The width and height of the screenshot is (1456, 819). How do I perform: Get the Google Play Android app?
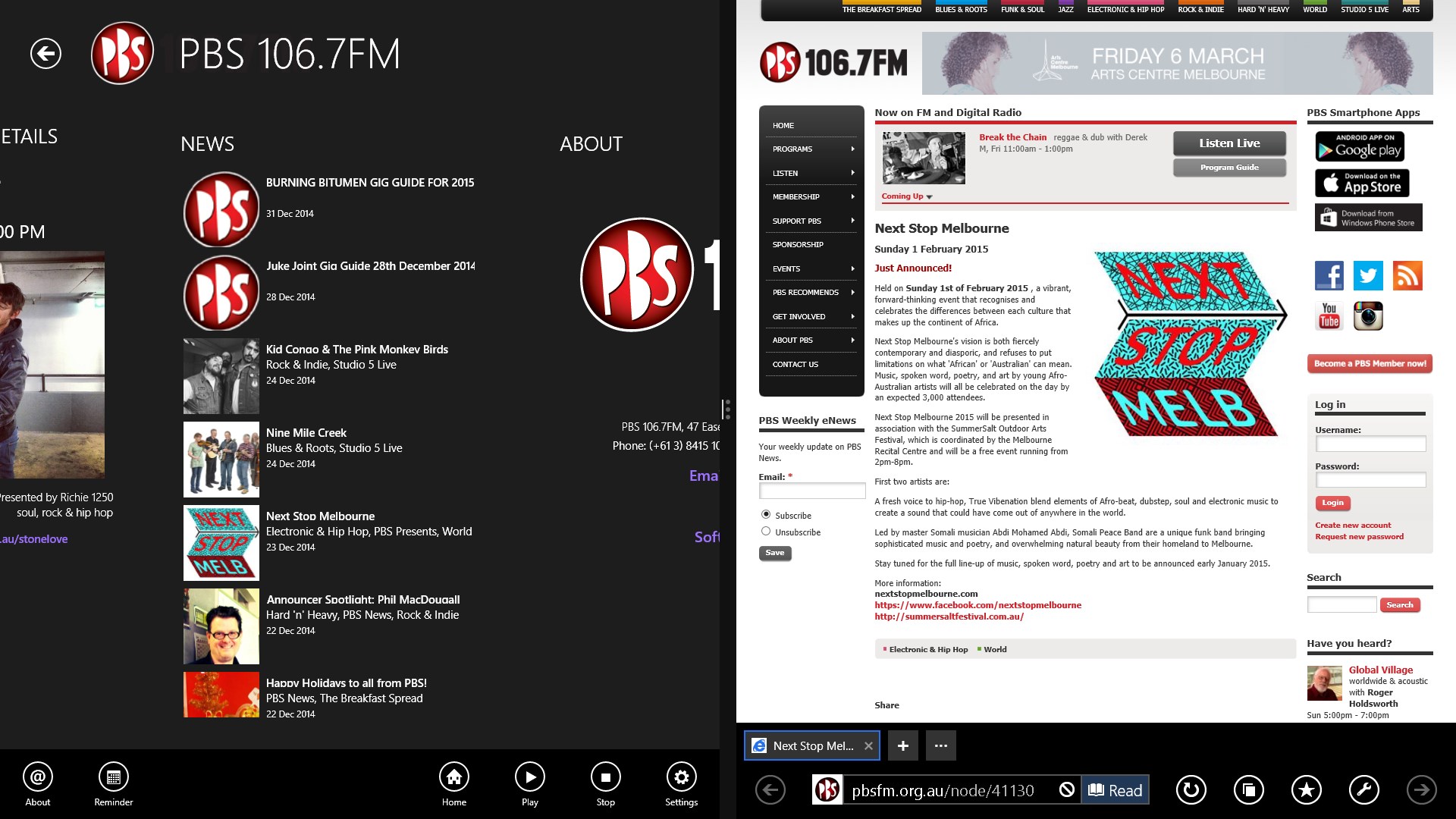pyautogui.click(x=1360, y=146)
